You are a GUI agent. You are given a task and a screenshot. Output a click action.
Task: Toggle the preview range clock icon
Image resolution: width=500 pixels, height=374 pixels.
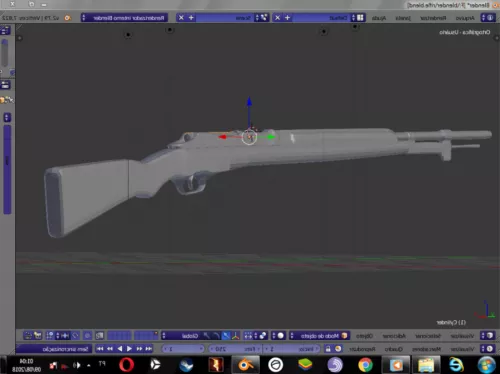338,349
